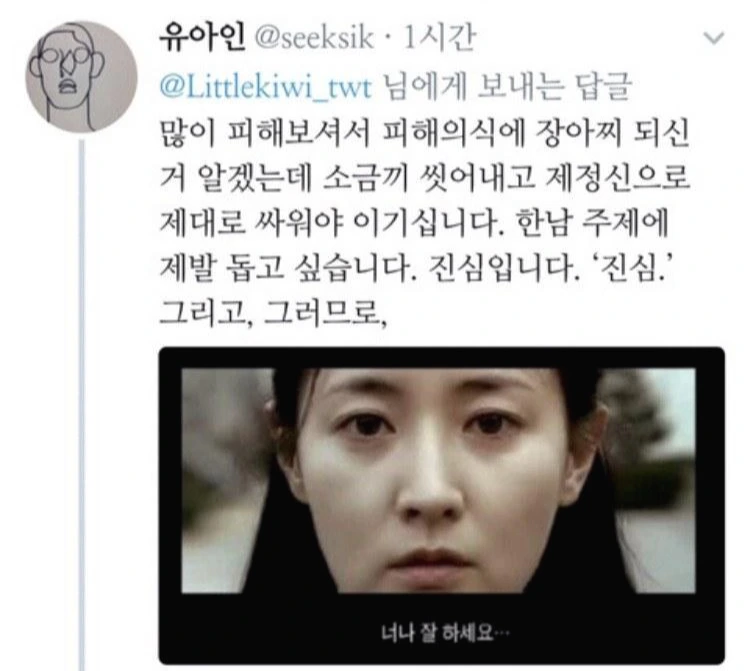Click the @seeksik handle
750x671 pixels.
tap(314, 38)
